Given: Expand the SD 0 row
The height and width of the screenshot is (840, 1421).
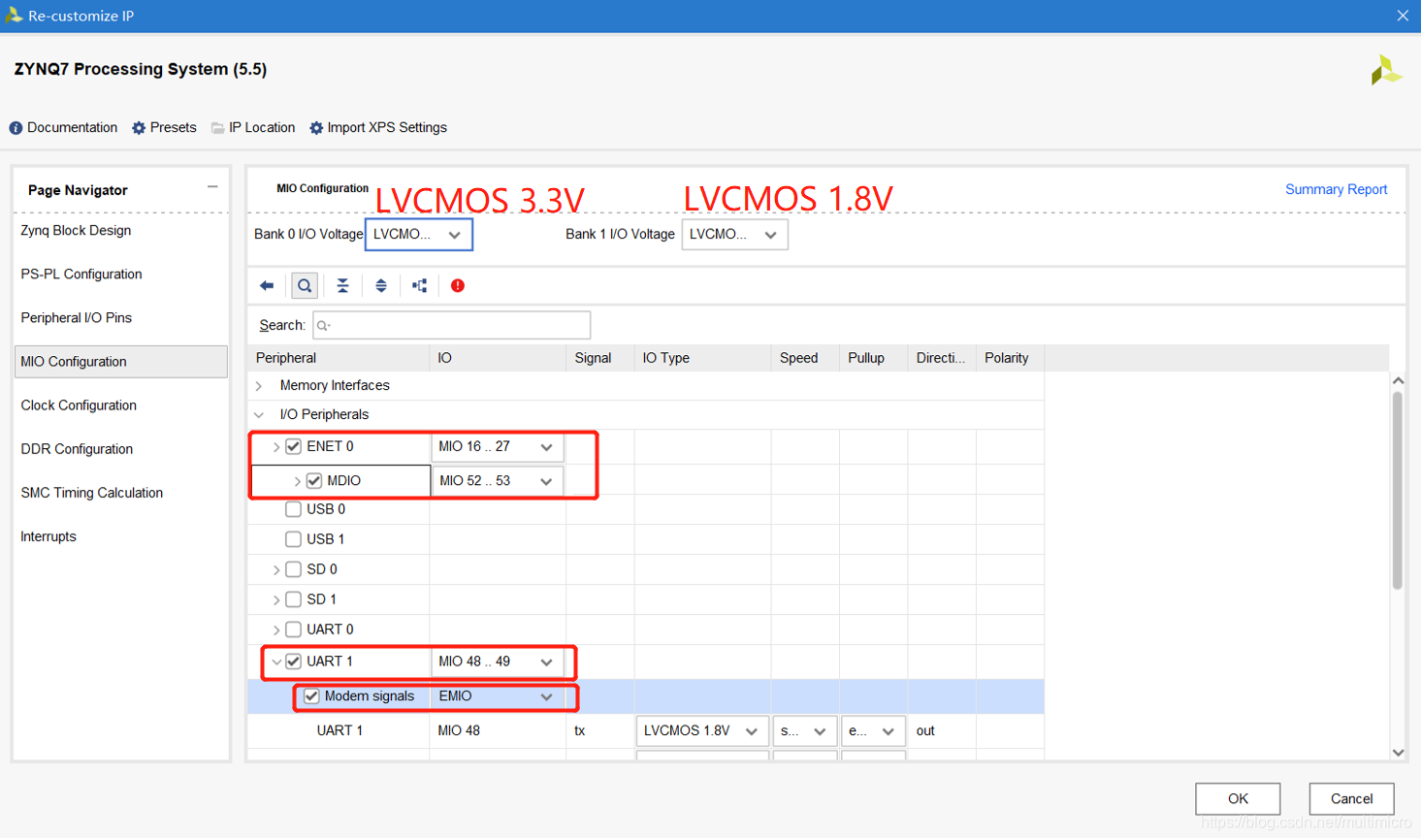Looking at the screenshot, I should click(276, 569).
